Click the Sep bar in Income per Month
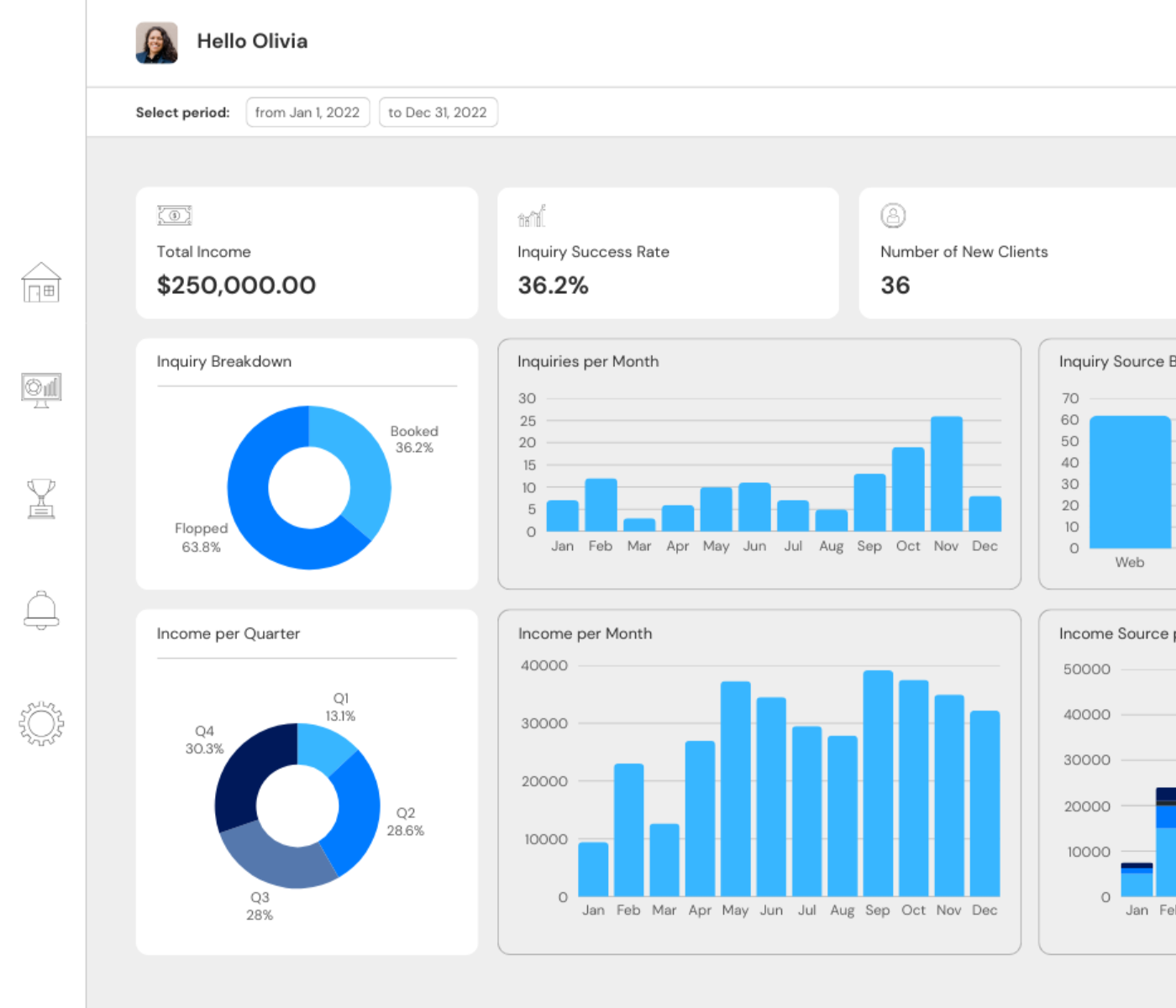Viewport: 1176px width, 1008px height. pyautogui.click(x=878, y=783)
